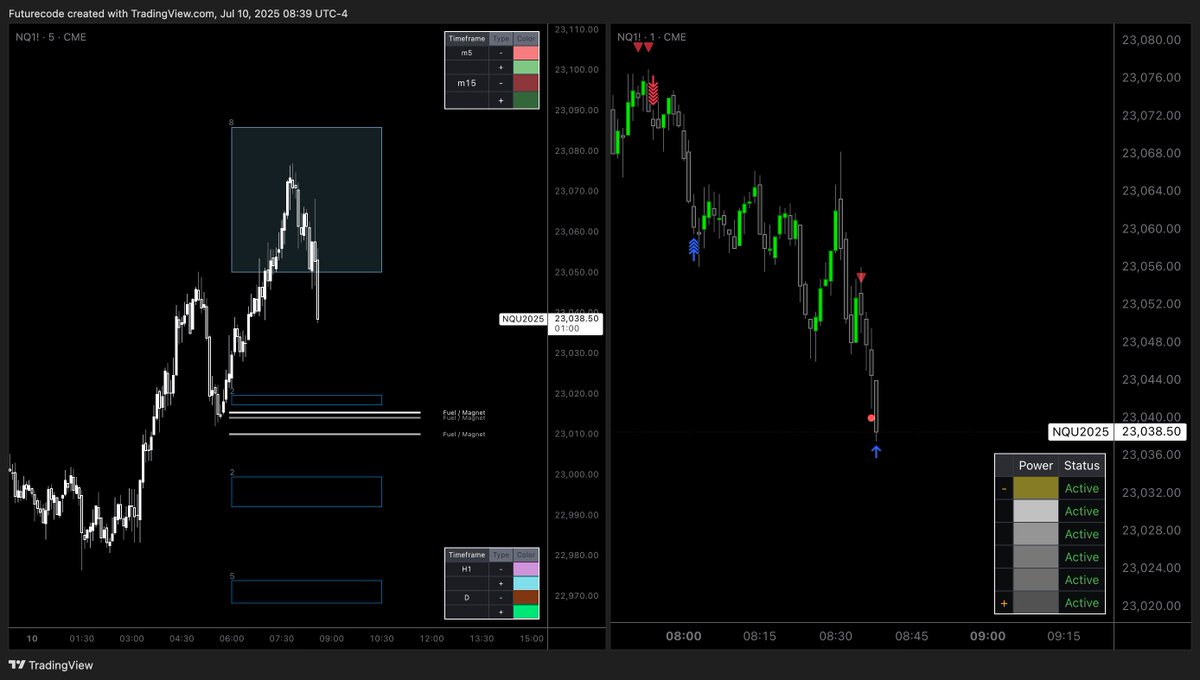Click the NQ1! · 5 · CME chart title

point(51,37)
